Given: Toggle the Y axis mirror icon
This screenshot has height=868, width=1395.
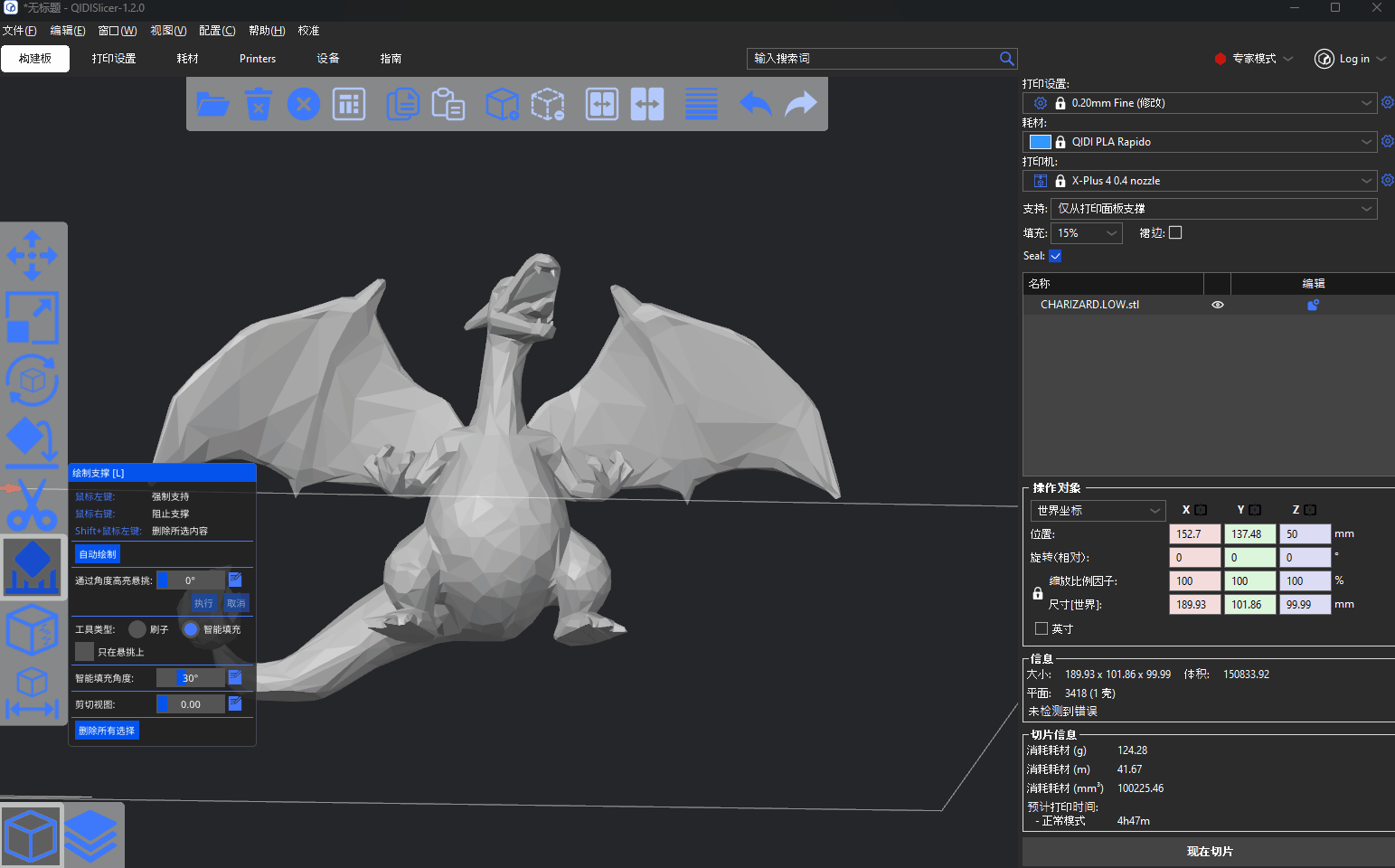Looking at the screenshot, I should tap(1255, 510).
